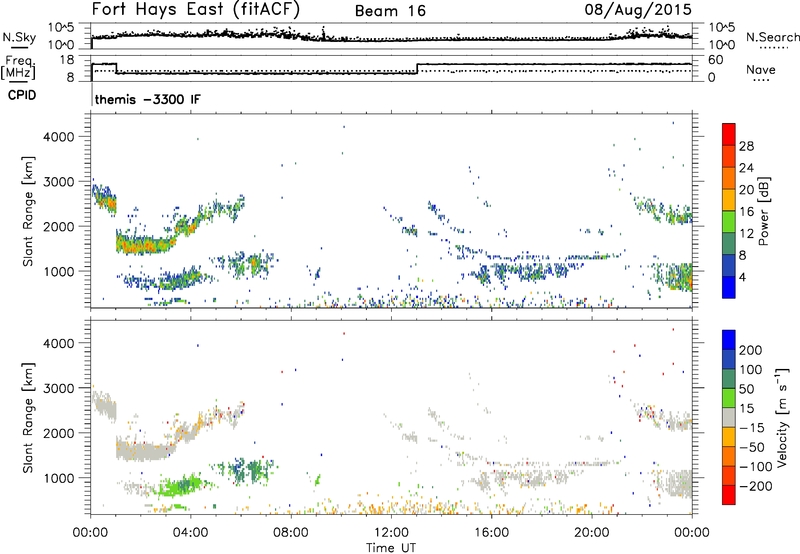800x554 pixels.
Task: Pick the gray segment of Velocity color bar
Action: [x=729, y=417]
